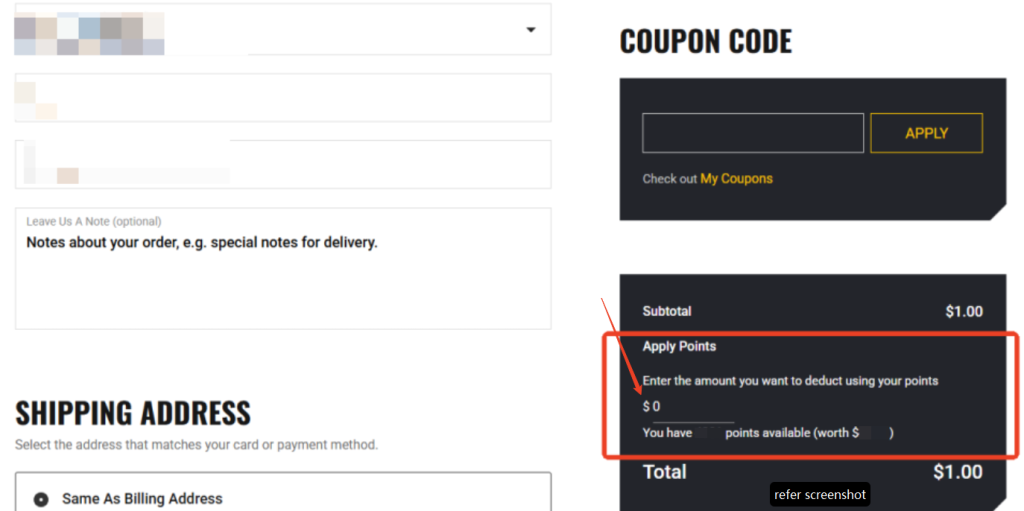Click the points deduction amount field
The height and width of the screenshot is (511, 1024).
tap(690, 407)
